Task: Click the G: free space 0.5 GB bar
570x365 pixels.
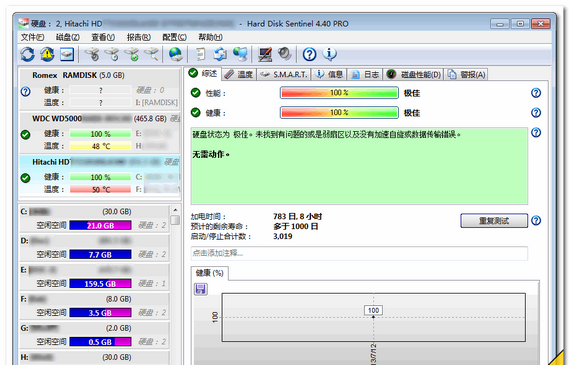Action: click(100, 342)
